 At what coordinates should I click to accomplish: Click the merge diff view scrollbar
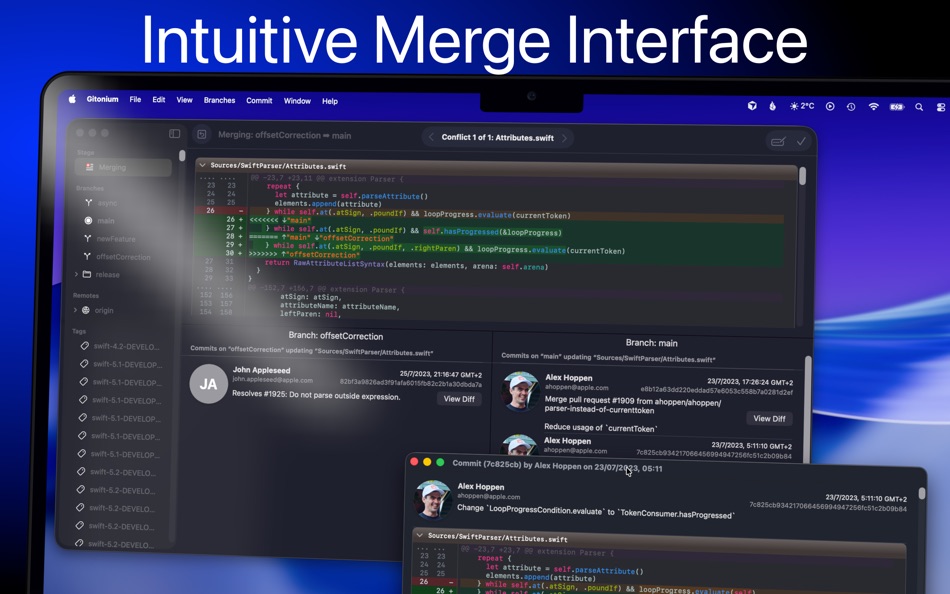(x=802, y=176)
